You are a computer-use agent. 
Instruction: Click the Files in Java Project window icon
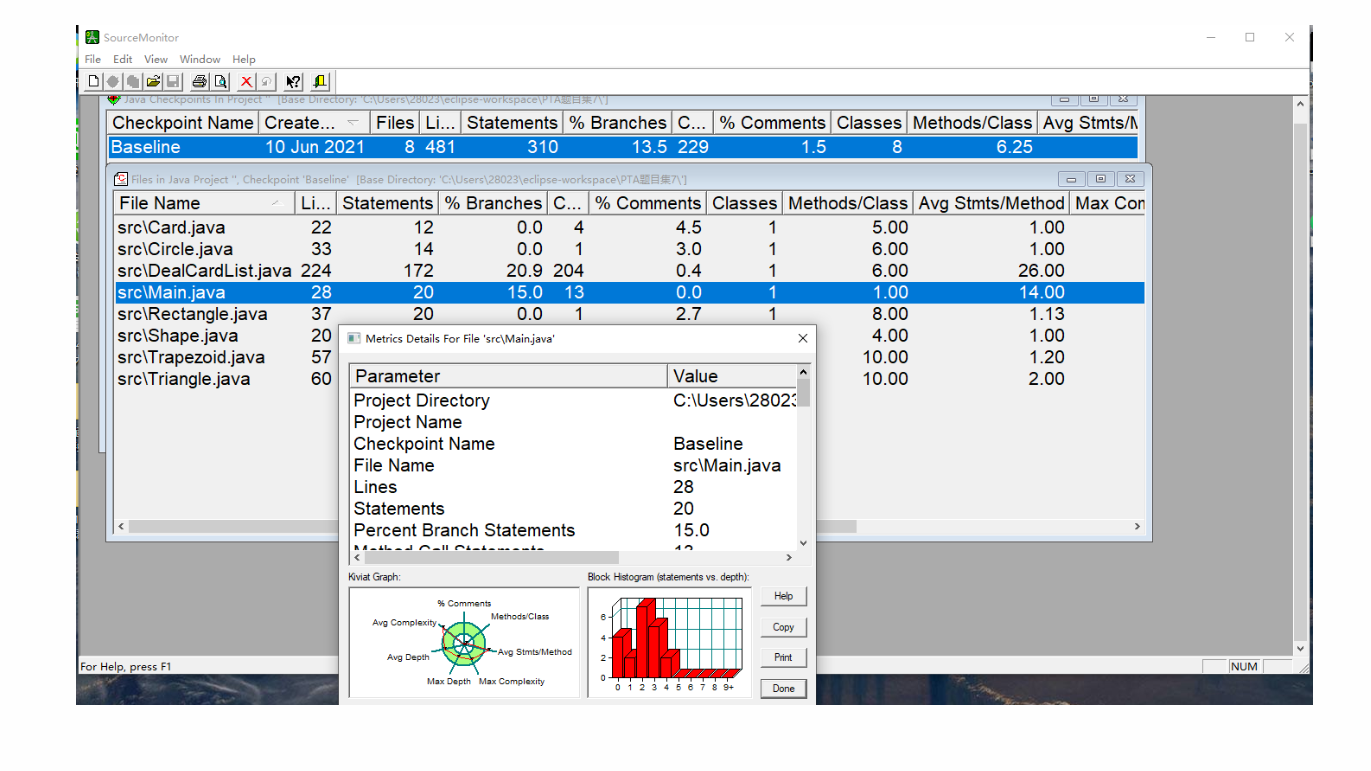121,179
